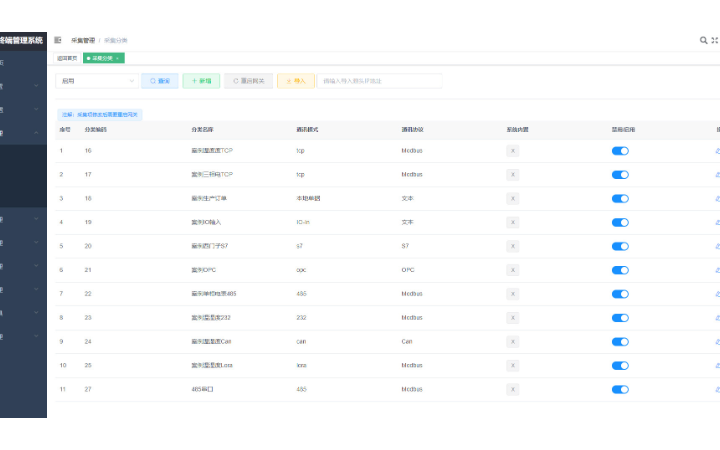Turn off the switch for row code 18

[620, 198]
